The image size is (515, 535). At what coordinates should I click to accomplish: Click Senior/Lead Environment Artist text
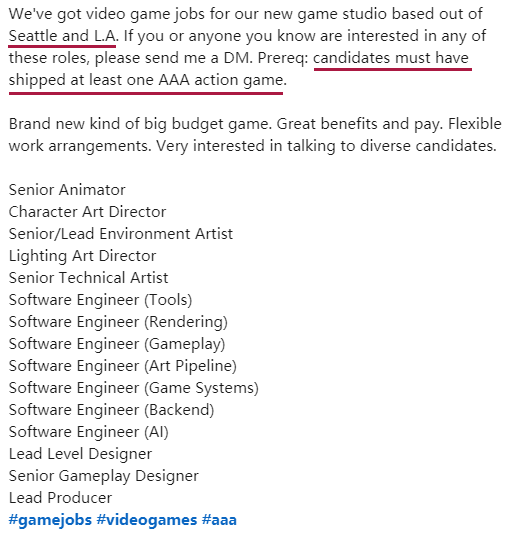(x=121, y=234)
